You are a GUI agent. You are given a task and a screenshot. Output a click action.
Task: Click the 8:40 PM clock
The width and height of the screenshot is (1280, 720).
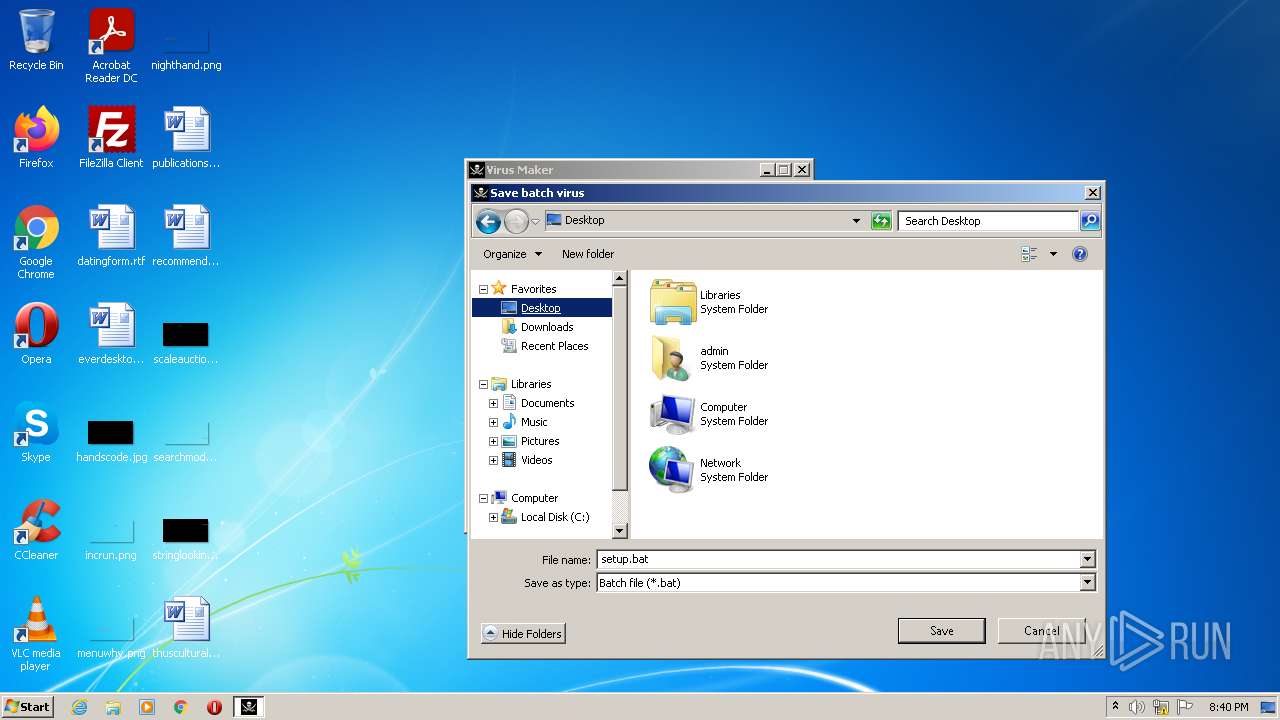1228,707
